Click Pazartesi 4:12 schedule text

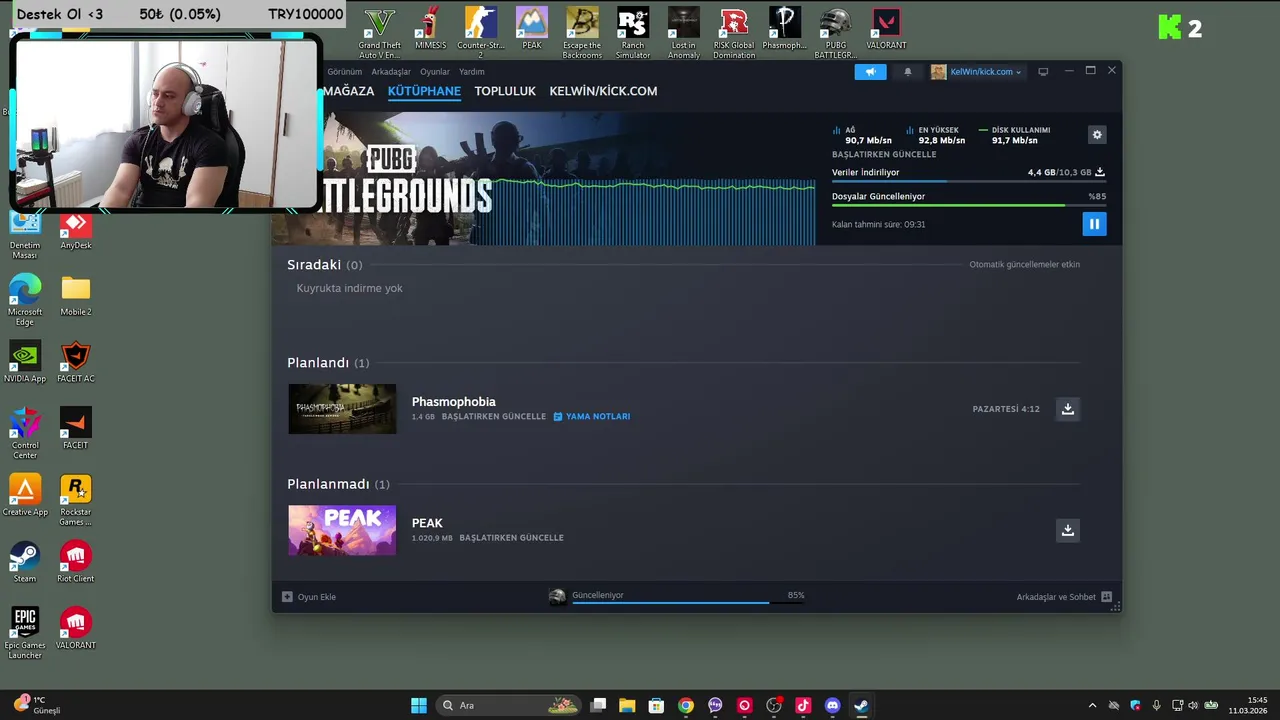click(x=1006, y=409)
